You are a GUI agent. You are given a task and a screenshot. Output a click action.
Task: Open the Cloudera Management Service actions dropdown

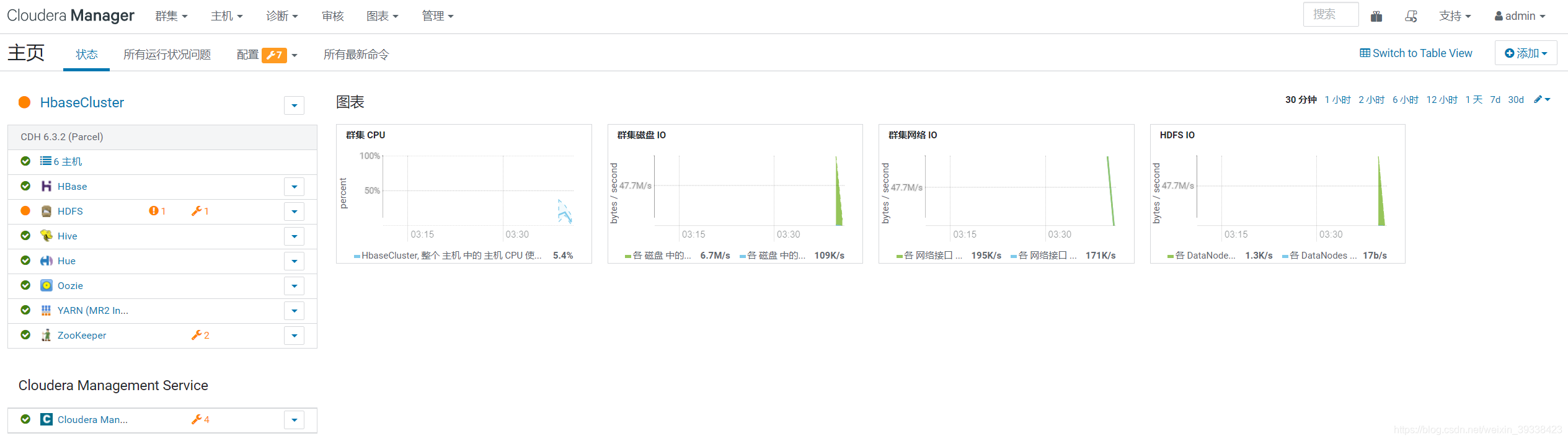(295, 419)
